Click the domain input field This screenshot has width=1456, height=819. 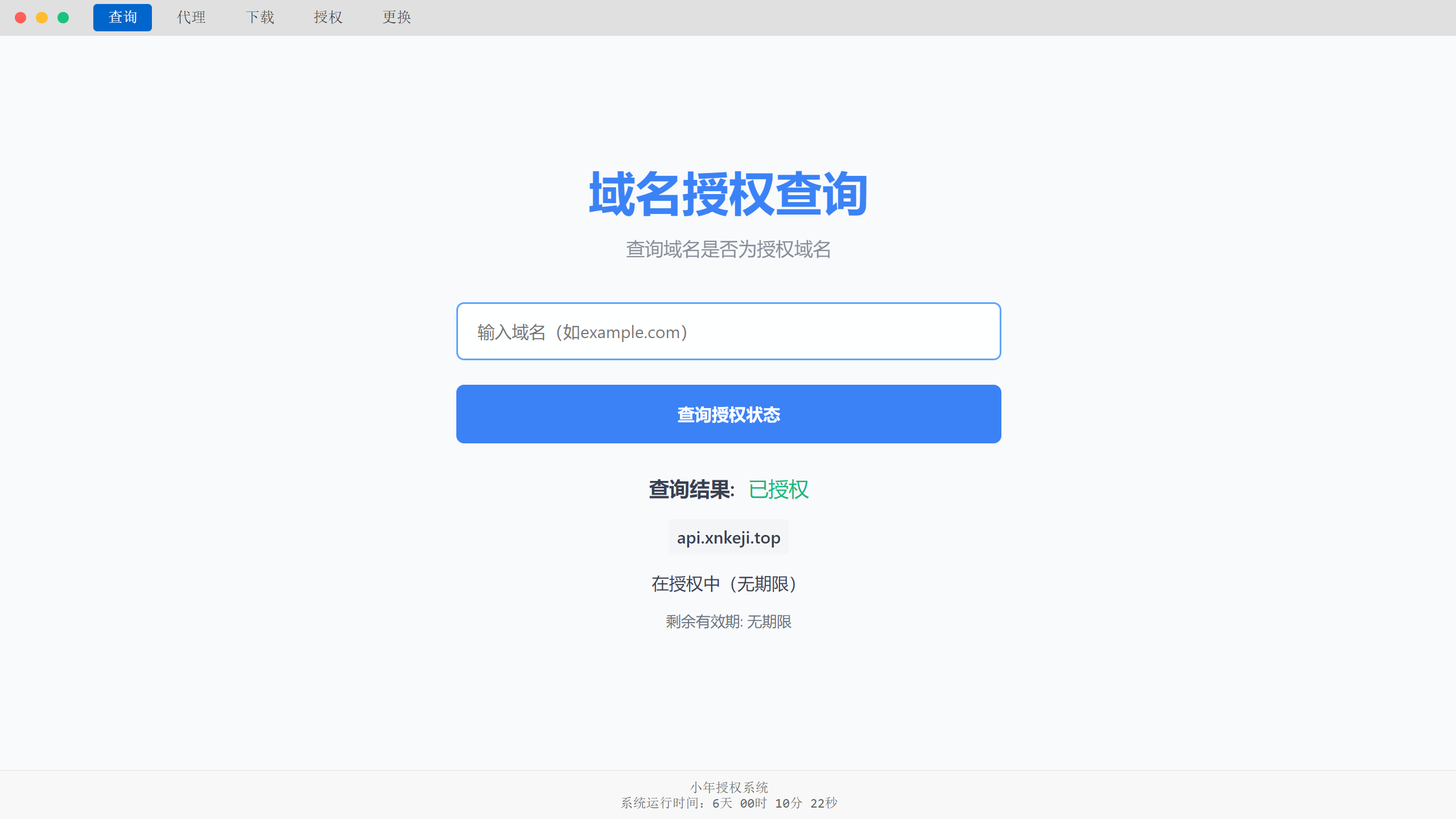pyautogui.click(x=728, y=331)
